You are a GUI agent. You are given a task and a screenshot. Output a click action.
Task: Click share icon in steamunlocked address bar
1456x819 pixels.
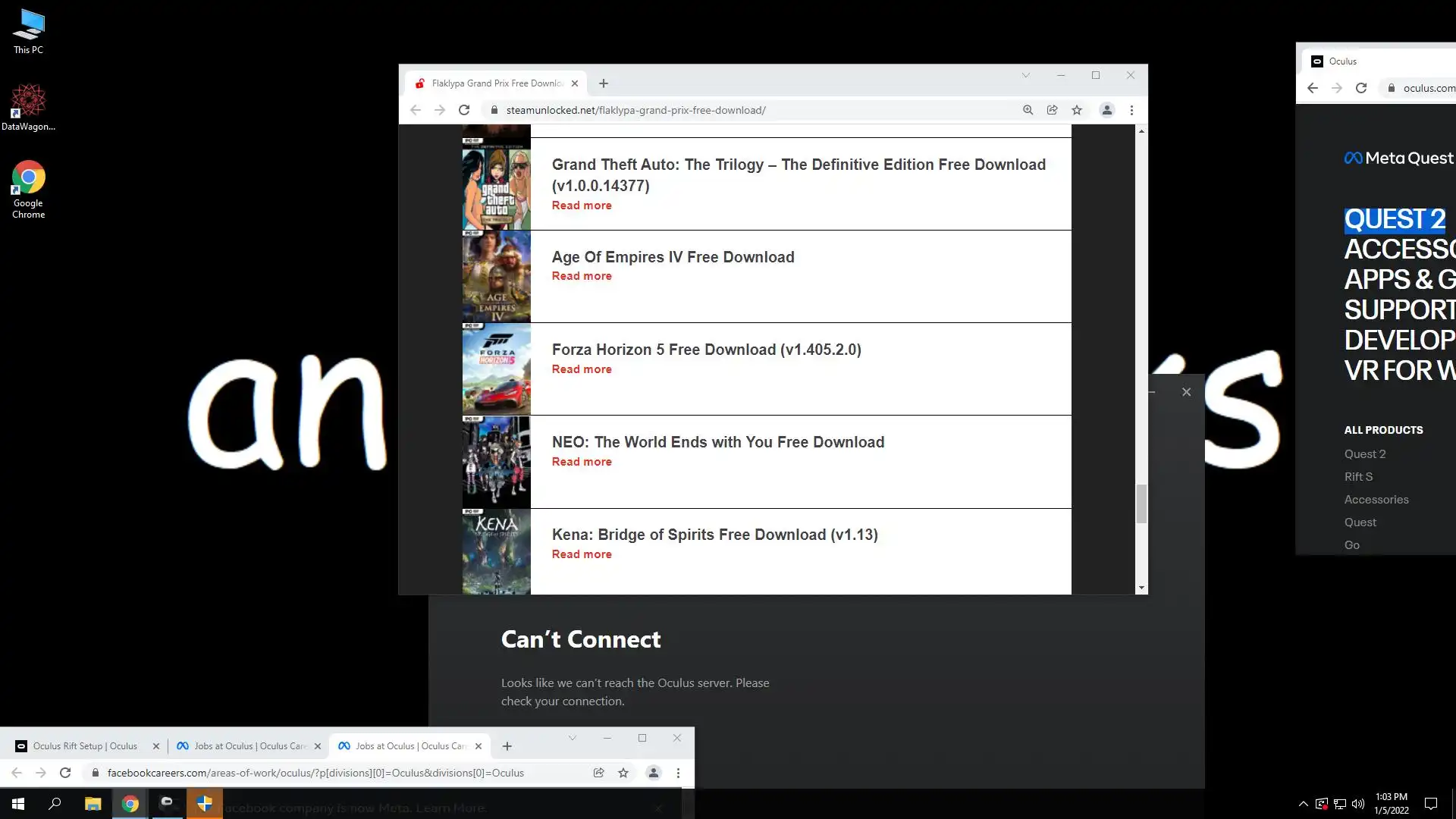pyautogui.click(x=1052, y=110)
